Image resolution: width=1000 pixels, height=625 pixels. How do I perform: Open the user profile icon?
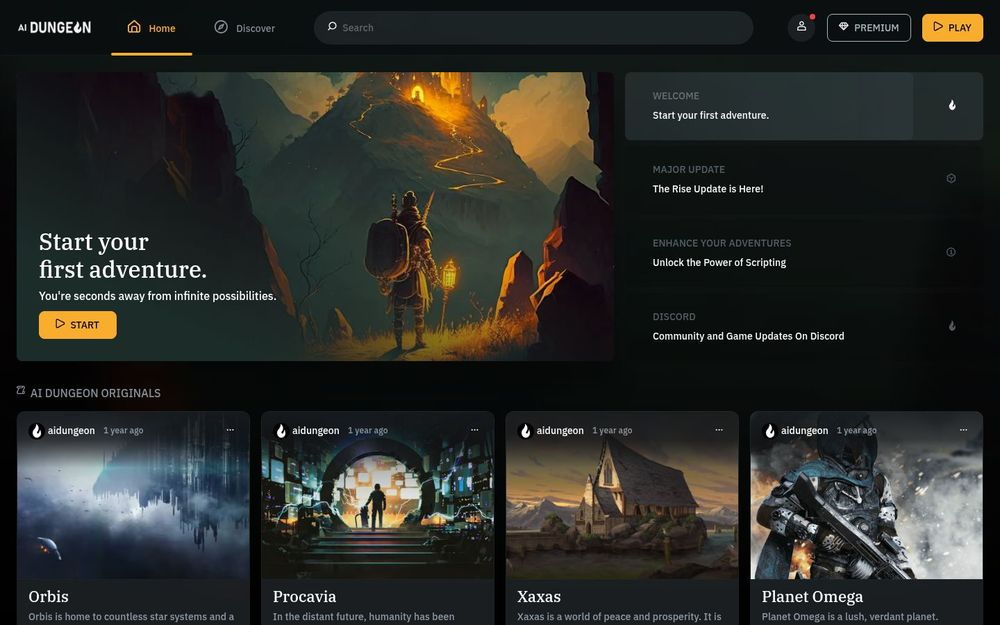coord(801,27)
